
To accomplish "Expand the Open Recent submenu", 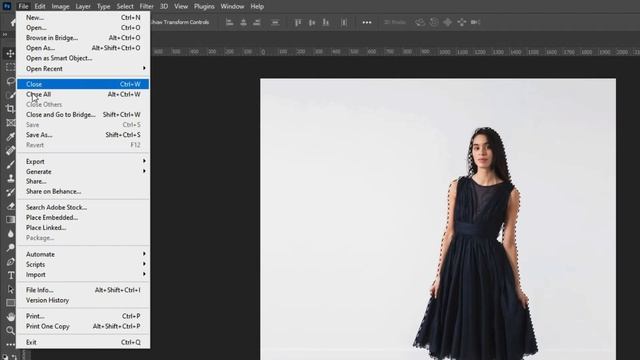I will (83, 69).
